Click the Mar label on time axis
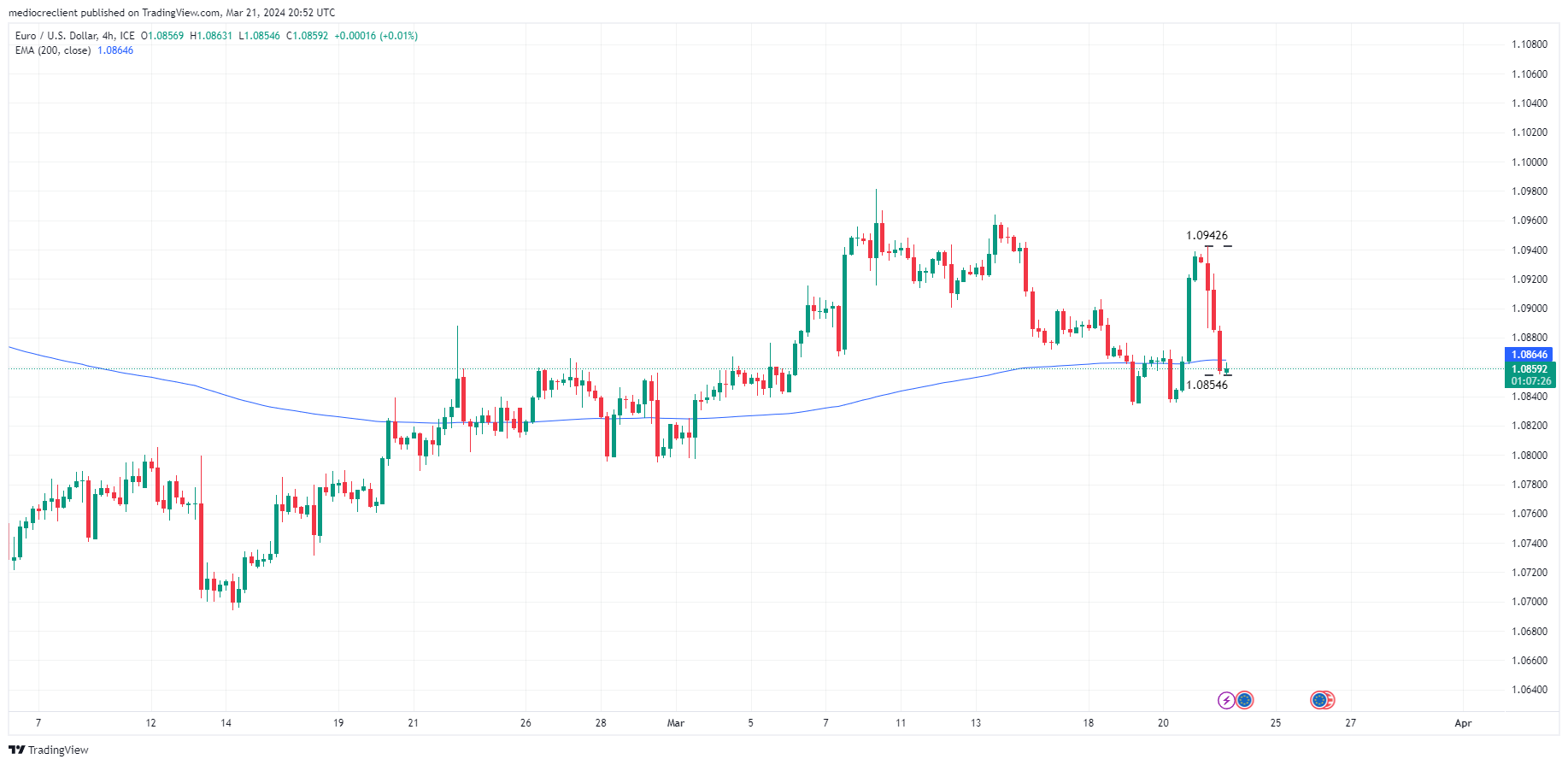The height and width of the screenshot is (765, 1568). click(676, 723)
